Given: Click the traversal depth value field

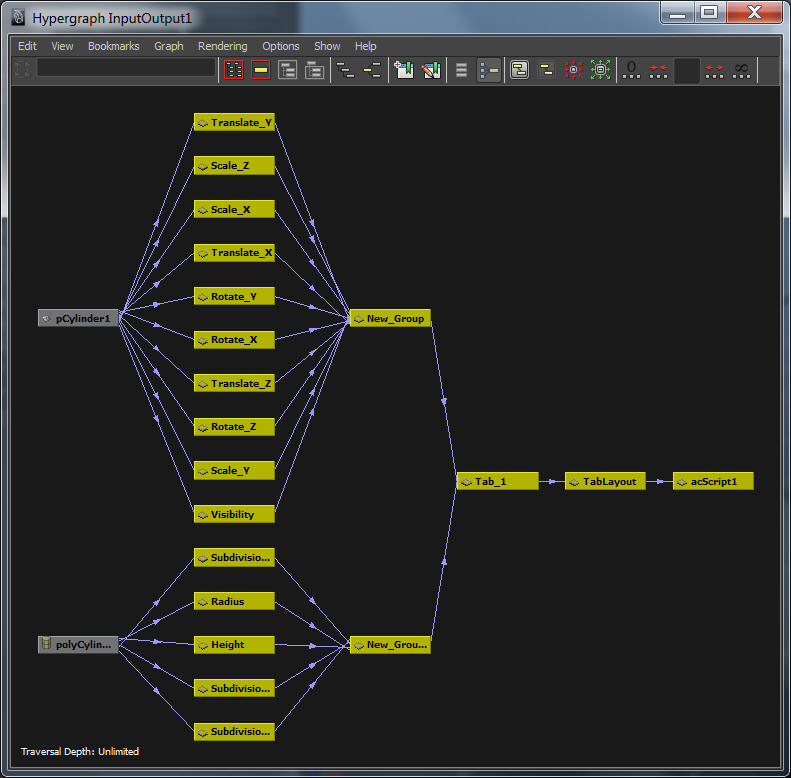Looking at the screenshot, I should click(x=687, y=70).
